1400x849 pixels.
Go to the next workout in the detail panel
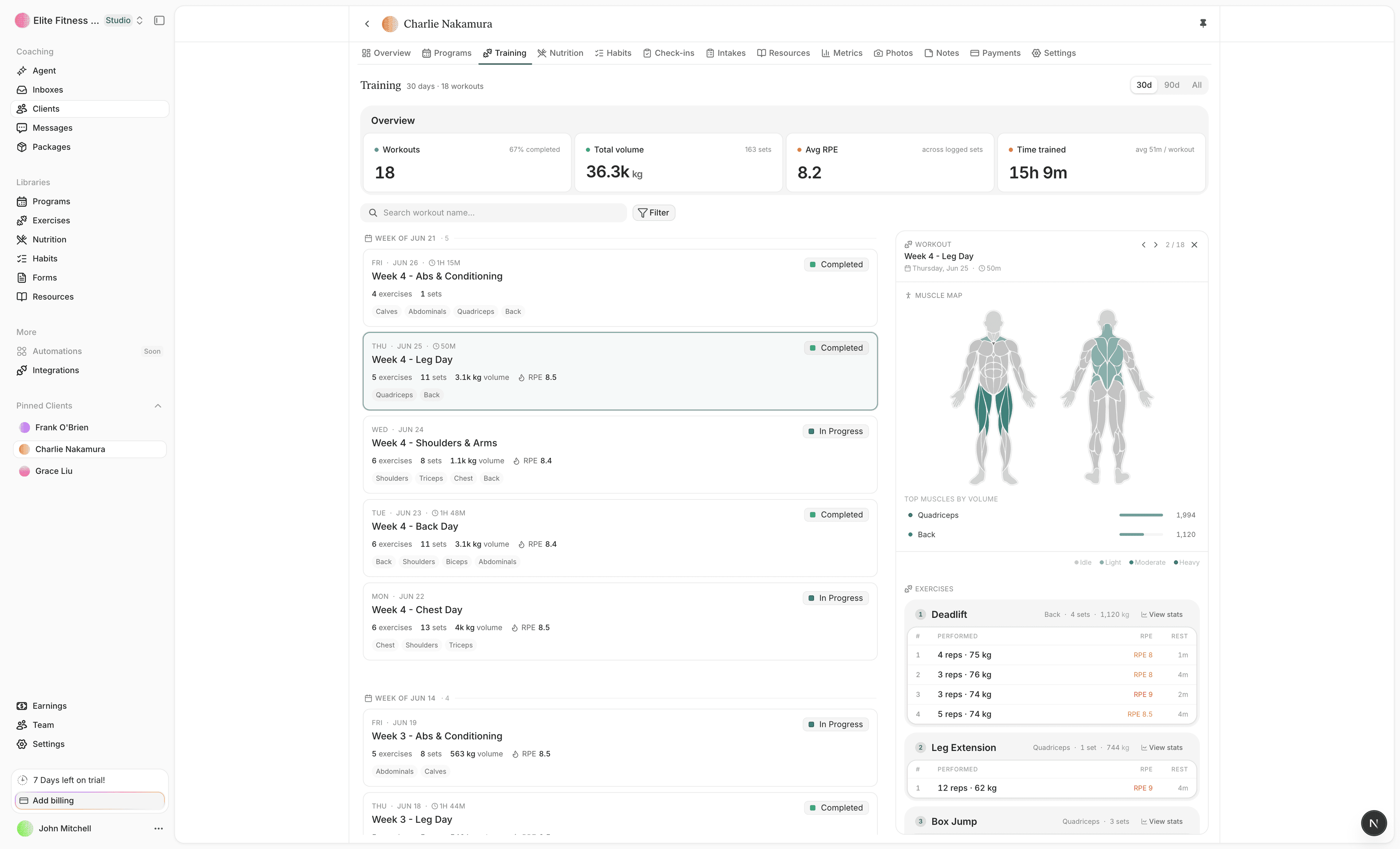(1155, 245)
